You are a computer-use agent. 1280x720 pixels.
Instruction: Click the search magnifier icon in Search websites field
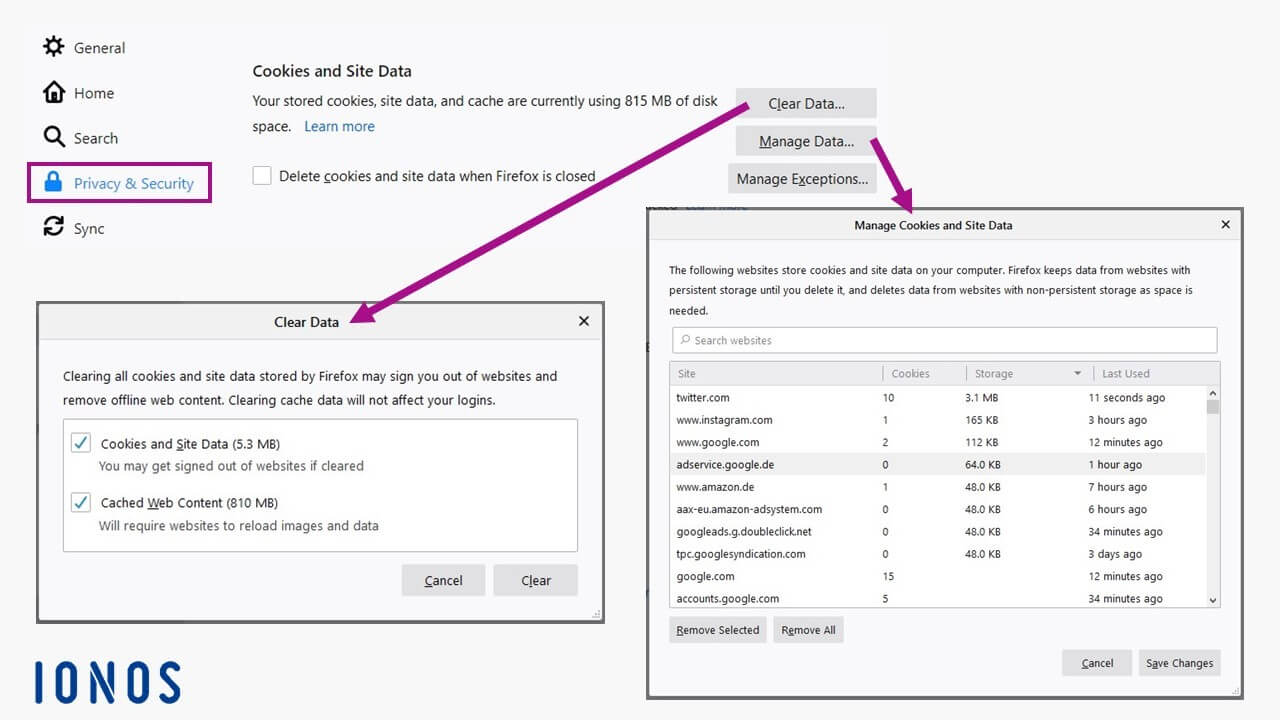click(x=685, y=340)
